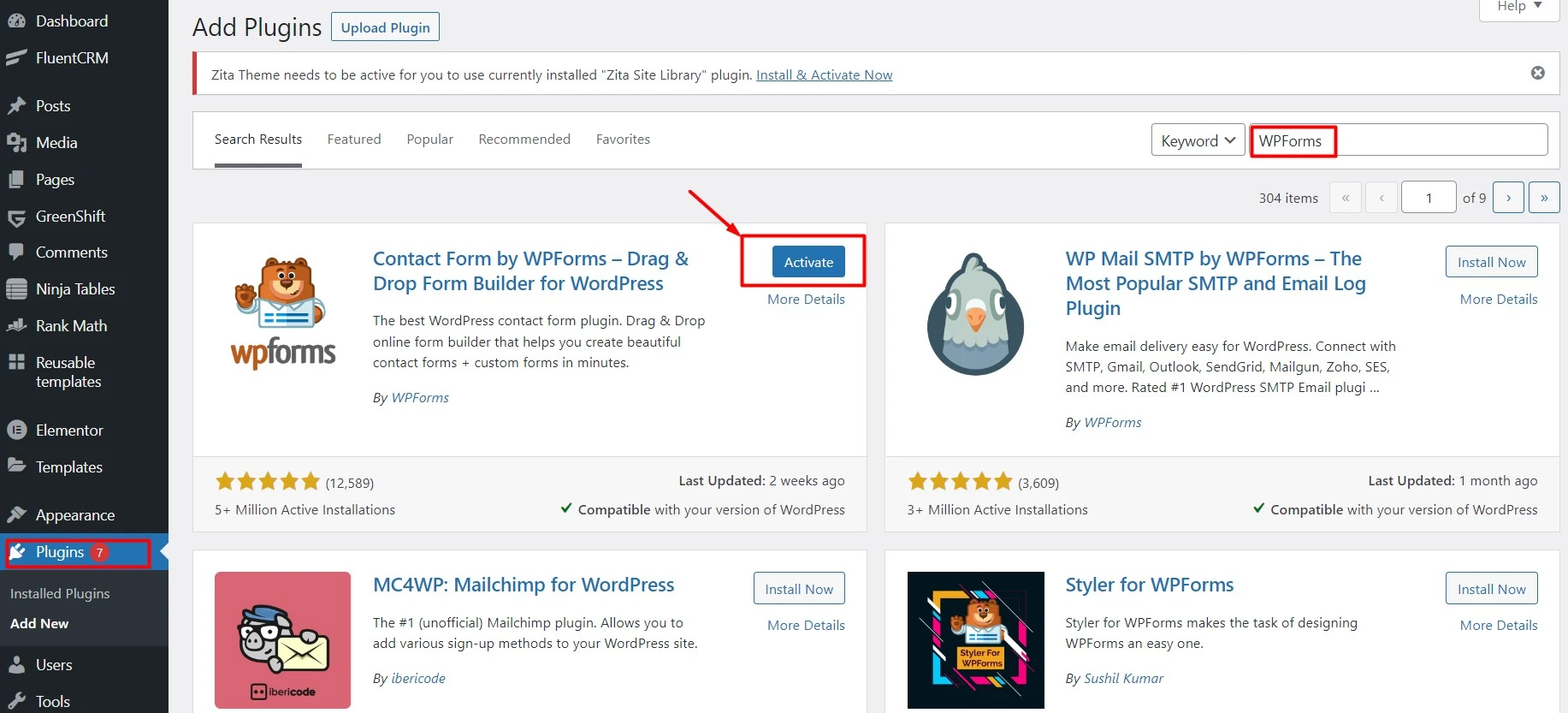Open Add New submenu item
The height and width of the screenshot is (713, 1568).
(x=39, y=624)
